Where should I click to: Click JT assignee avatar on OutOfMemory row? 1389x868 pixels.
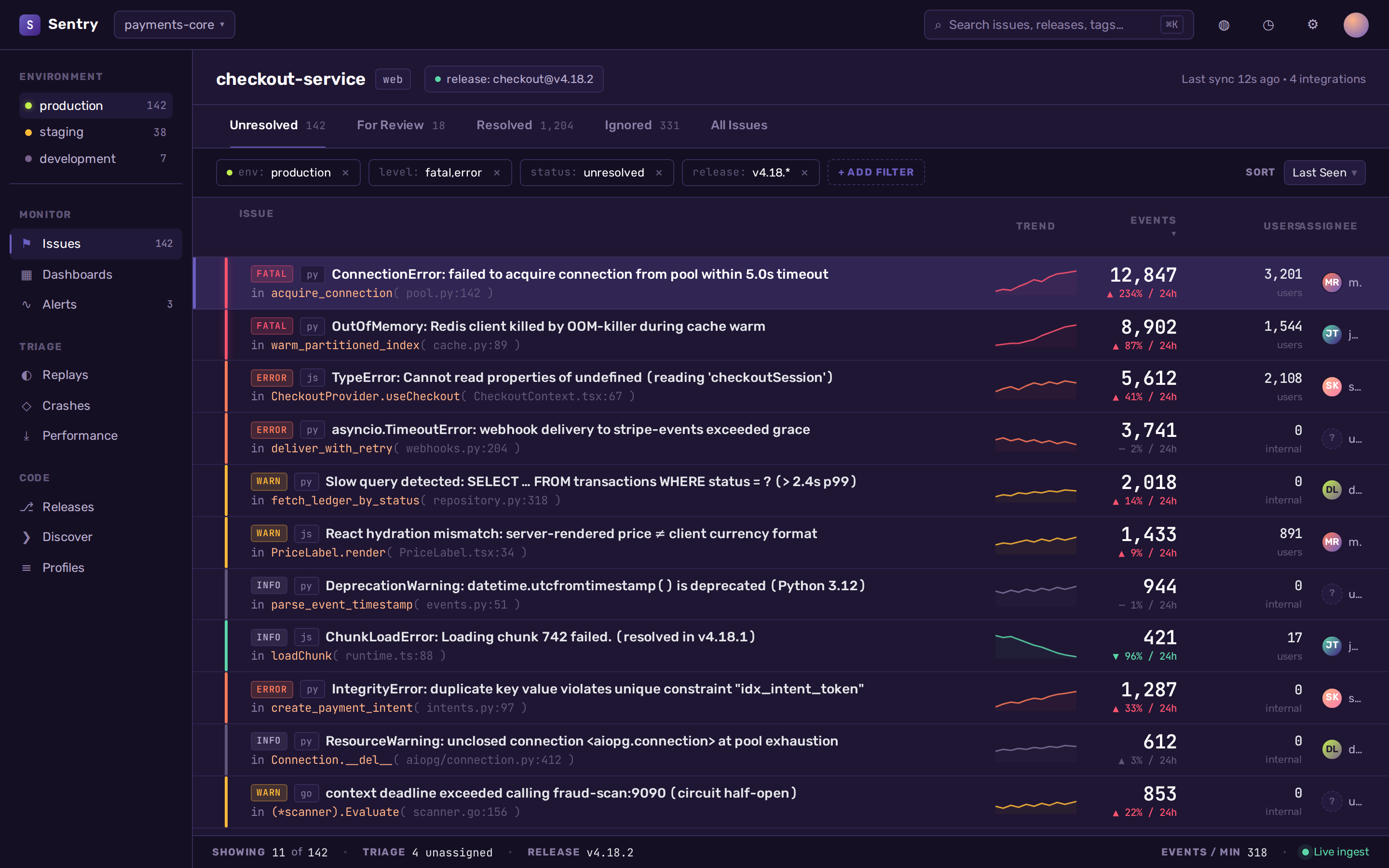click(x=1332, y=334)
